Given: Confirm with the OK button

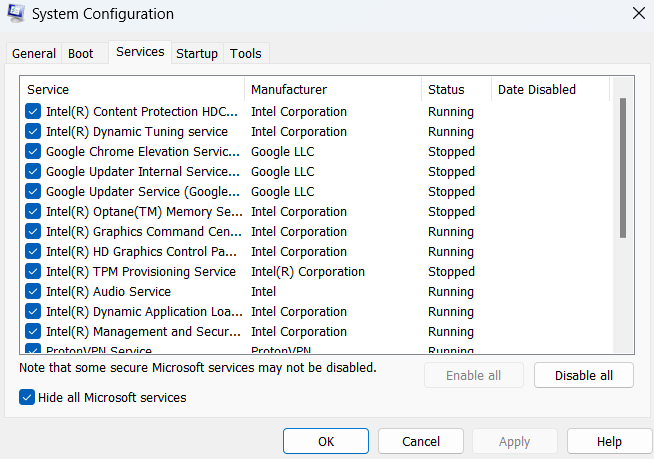Looking at the screenshot, I should click(326, 441).
